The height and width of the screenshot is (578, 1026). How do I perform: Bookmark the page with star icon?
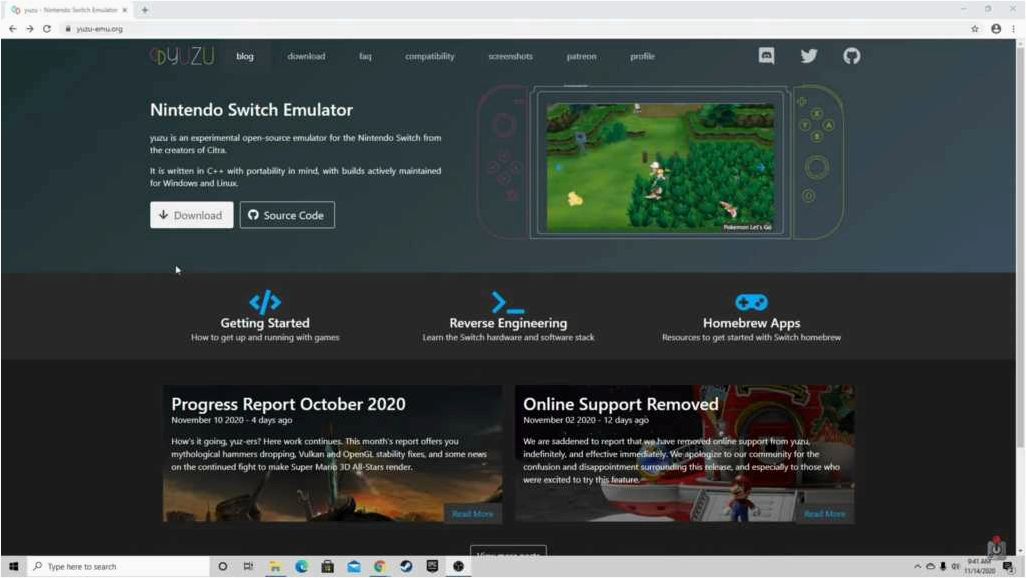975,29
